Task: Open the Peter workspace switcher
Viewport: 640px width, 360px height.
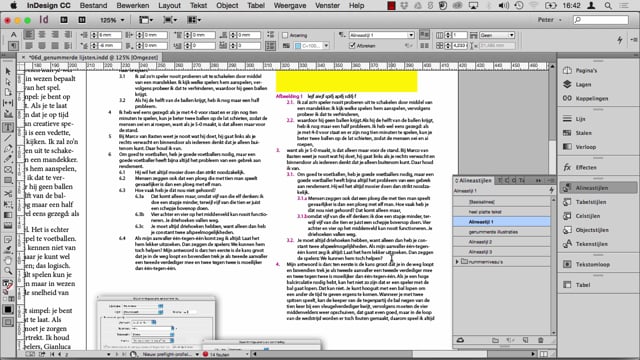Action: (x=549, y=20)
